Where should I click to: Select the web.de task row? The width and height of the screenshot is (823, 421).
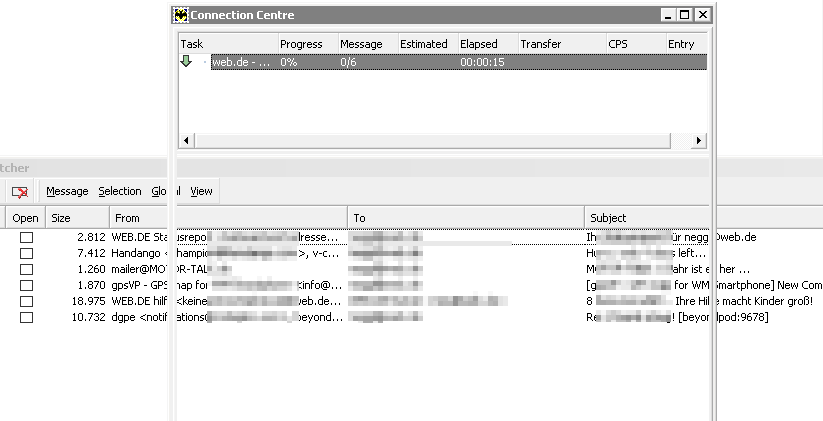[x=440, y=62]
